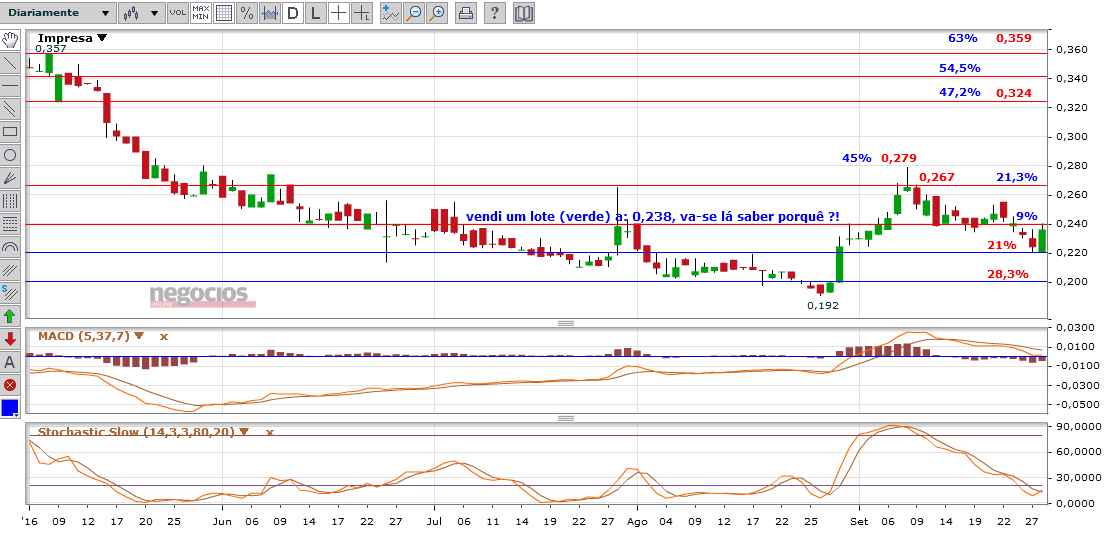The width and height of the screenshot is (1107, 534).
Task: Toggle the crosshair with L option
Action: coord(361,13)
